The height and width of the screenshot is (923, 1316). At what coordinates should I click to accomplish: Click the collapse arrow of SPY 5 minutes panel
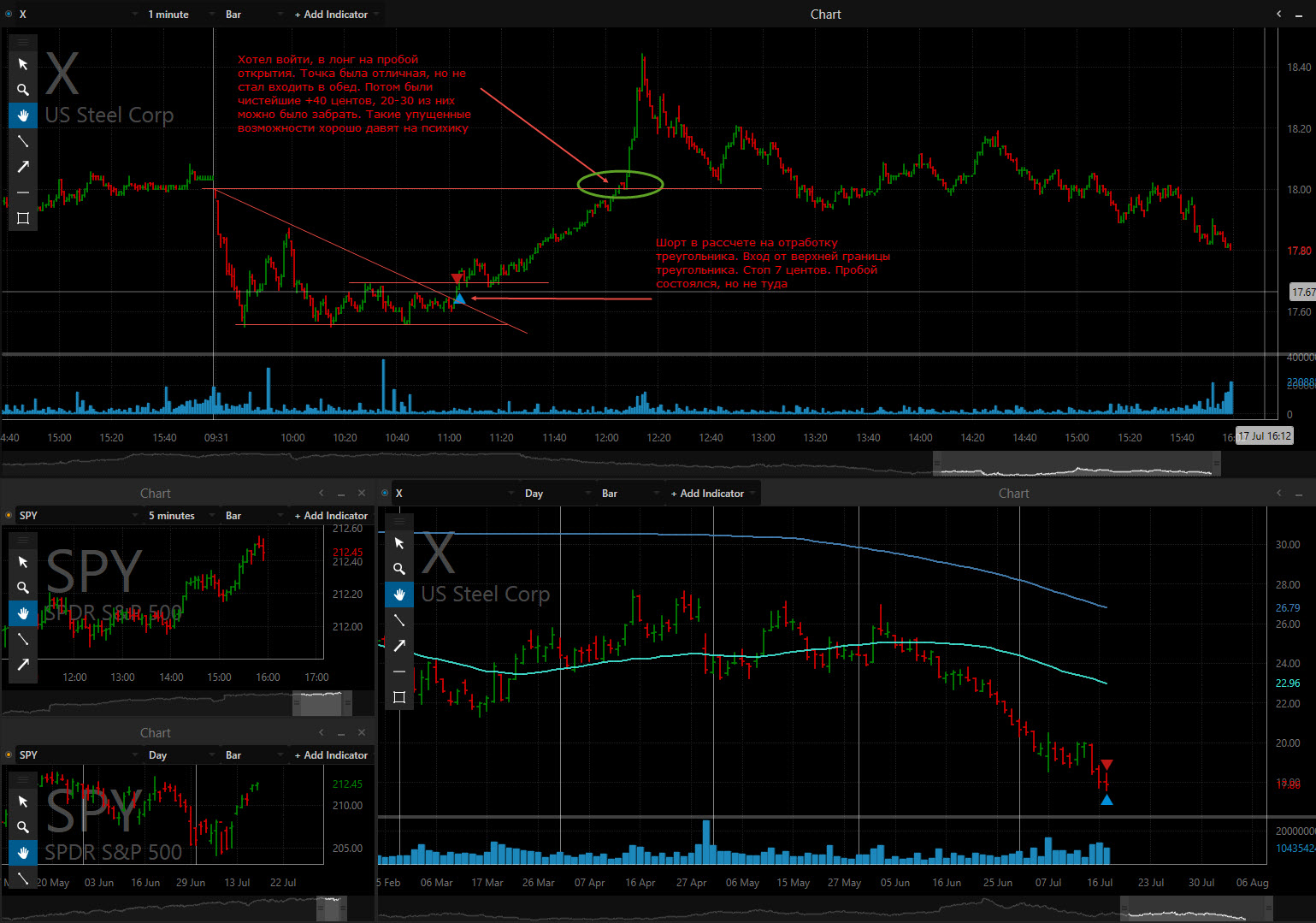click(x=322, y=493)
